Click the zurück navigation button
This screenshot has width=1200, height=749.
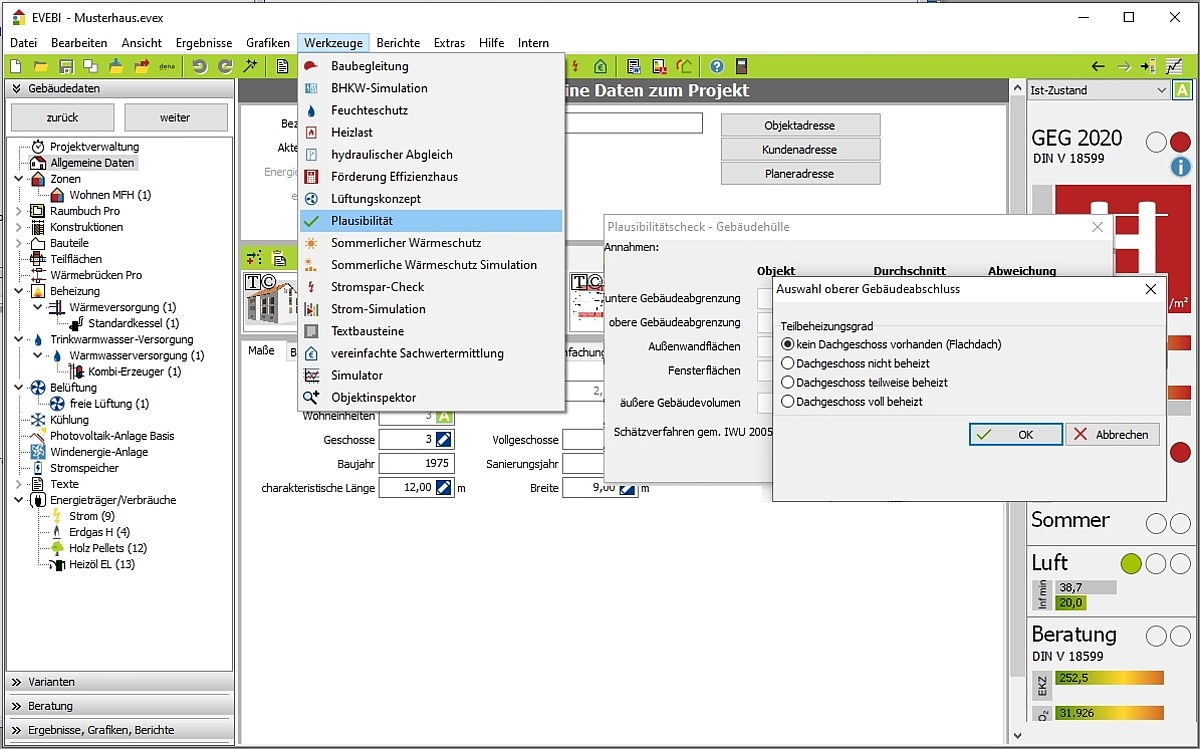click(62, 117)
